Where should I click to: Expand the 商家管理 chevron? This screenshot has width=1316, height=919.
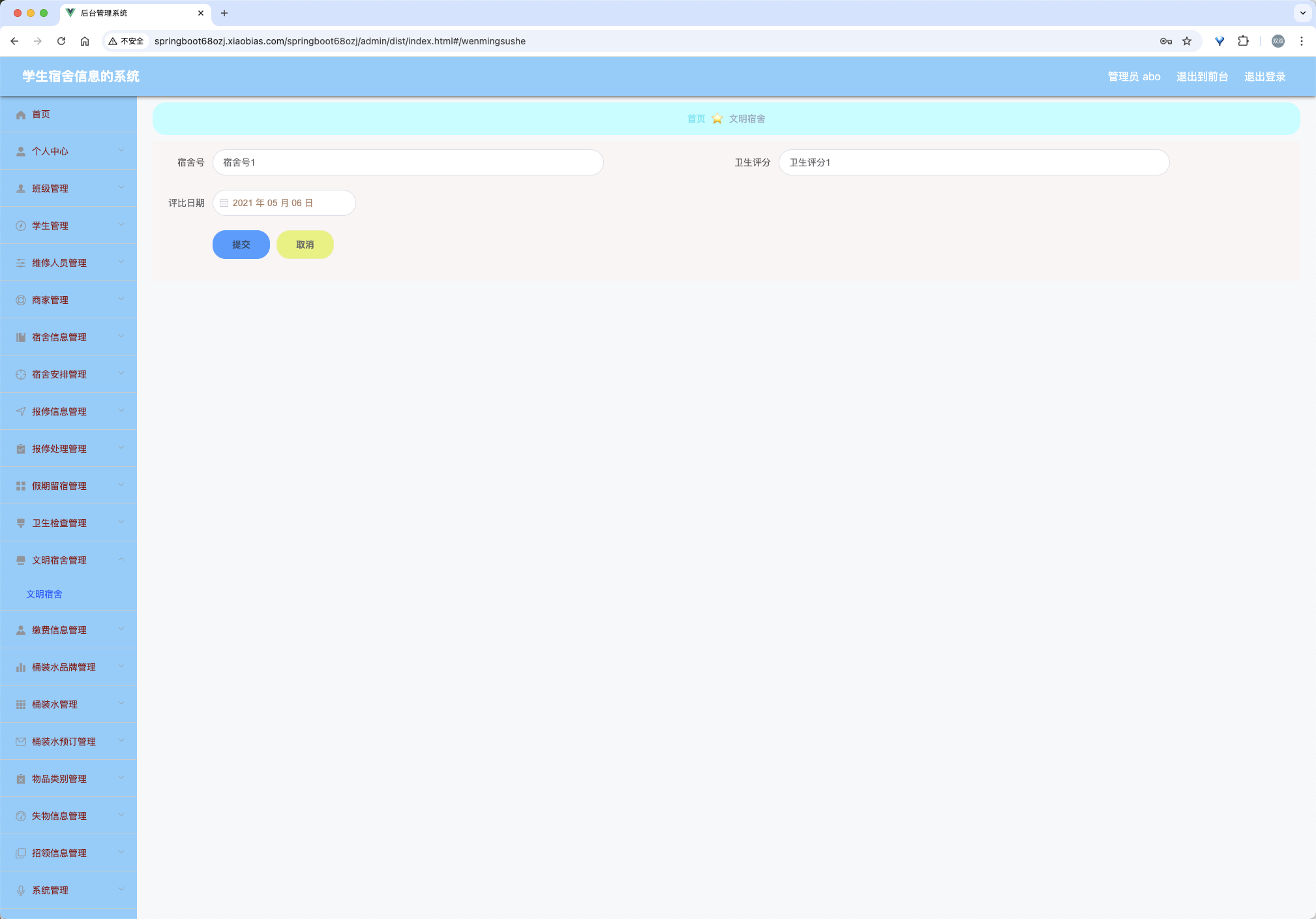tap(121, 299)
